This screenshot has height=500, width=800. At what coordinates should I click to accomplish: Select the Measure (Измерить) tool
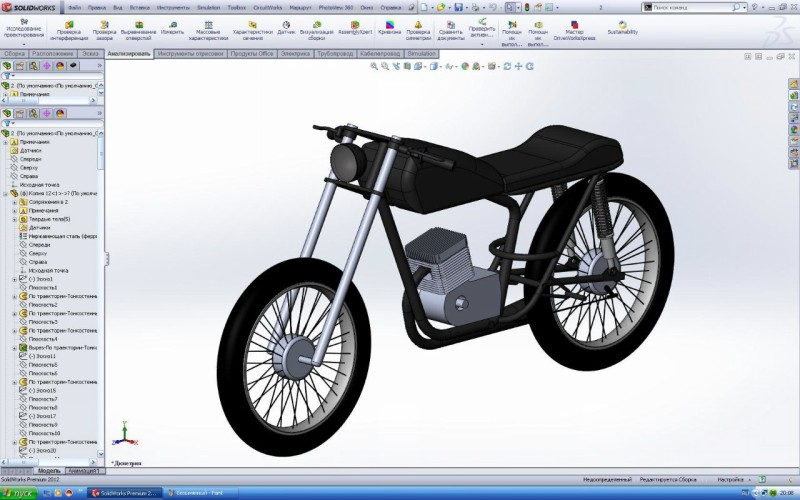[172, 28]
